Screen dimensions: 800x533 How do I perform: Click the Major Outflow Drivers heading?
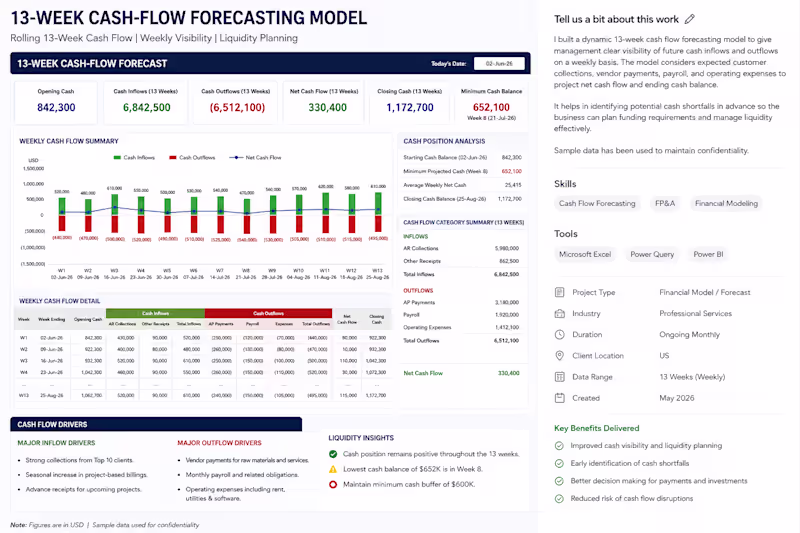tap(219, 443)
